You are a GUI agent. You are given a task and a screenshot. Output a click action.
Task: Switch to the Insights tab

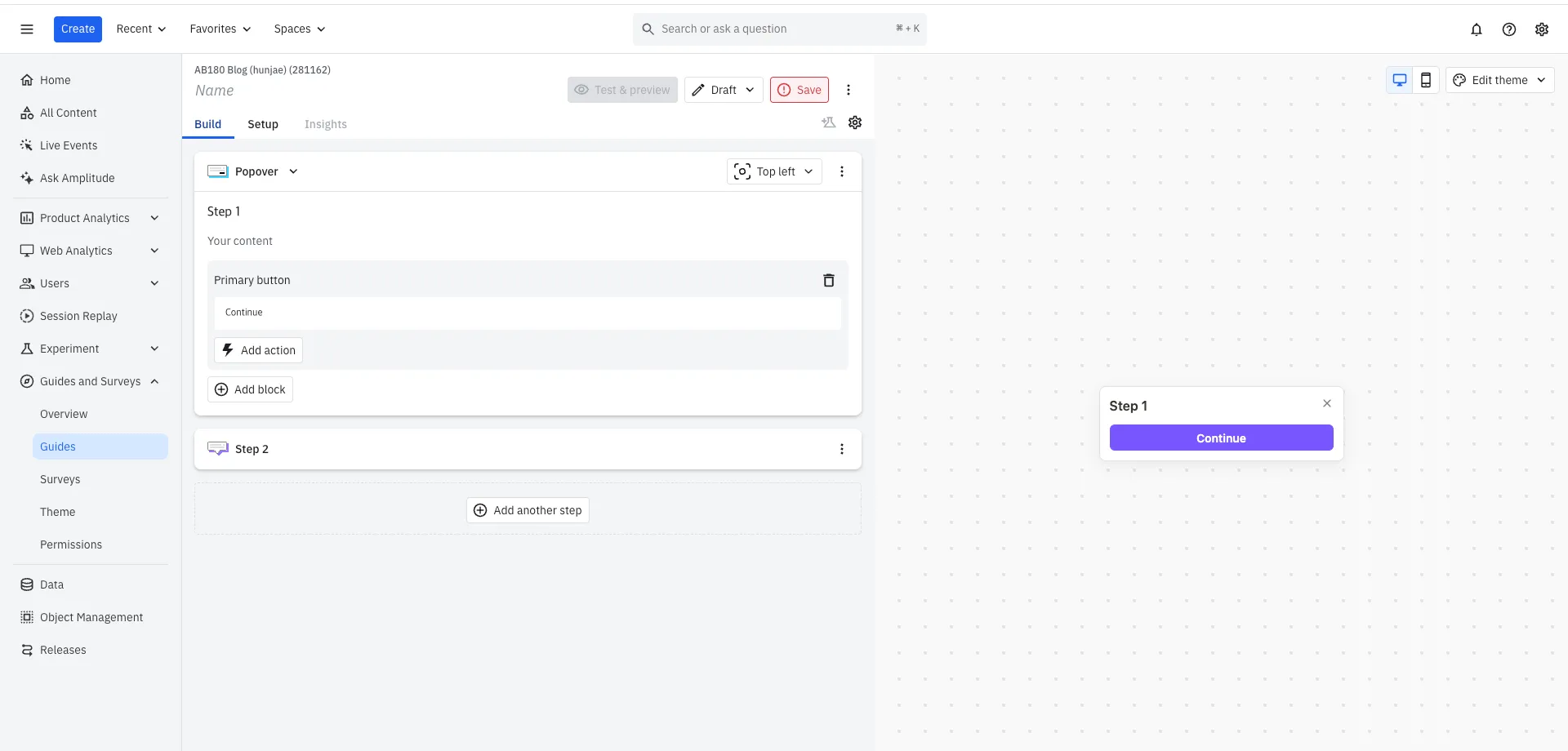click(x=326, y=124)
